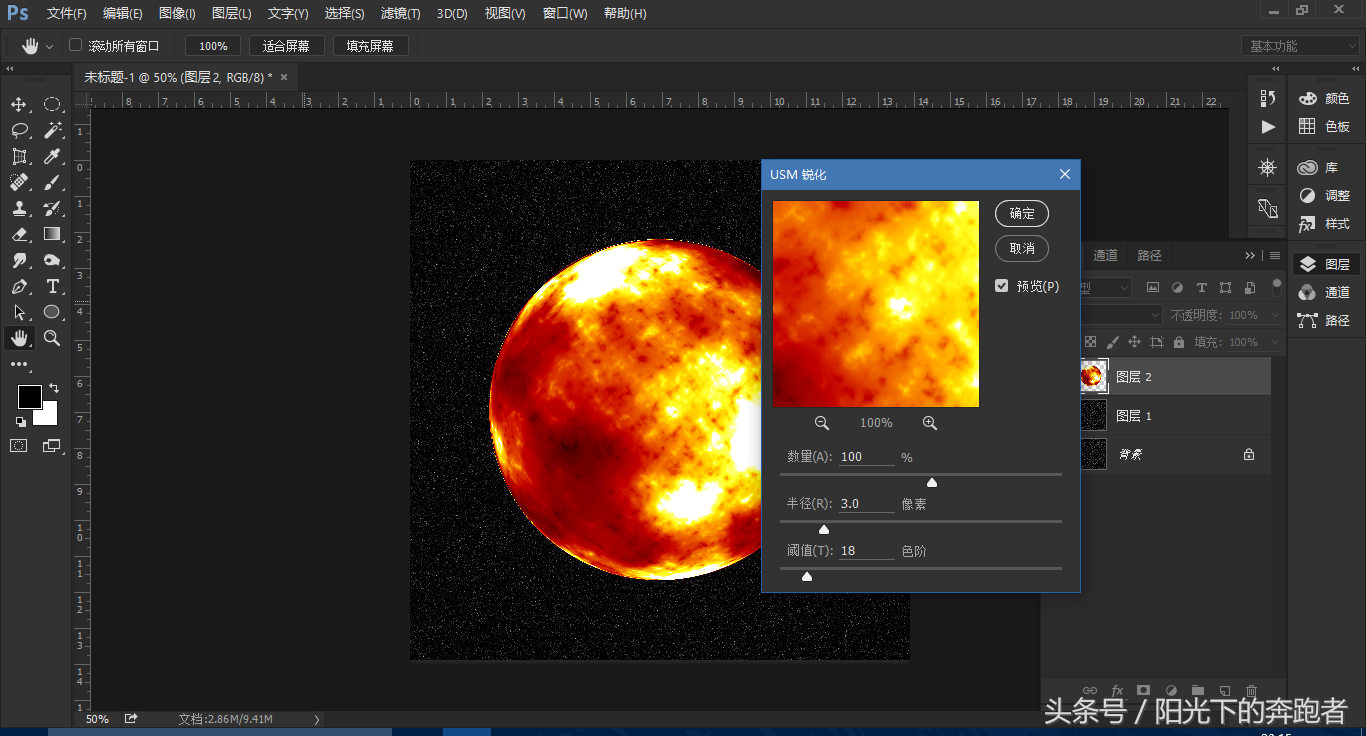The image size is (1366, 736).
Task: Click the 阈值 threshold slider handle
Action: pos(807,576)
